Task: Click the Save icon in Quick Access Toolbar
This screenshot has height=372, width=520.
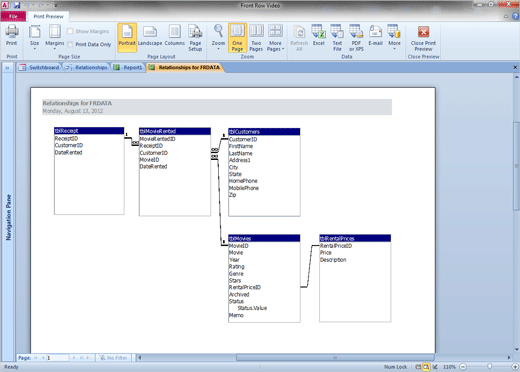Action: click(x=17, y=5)
